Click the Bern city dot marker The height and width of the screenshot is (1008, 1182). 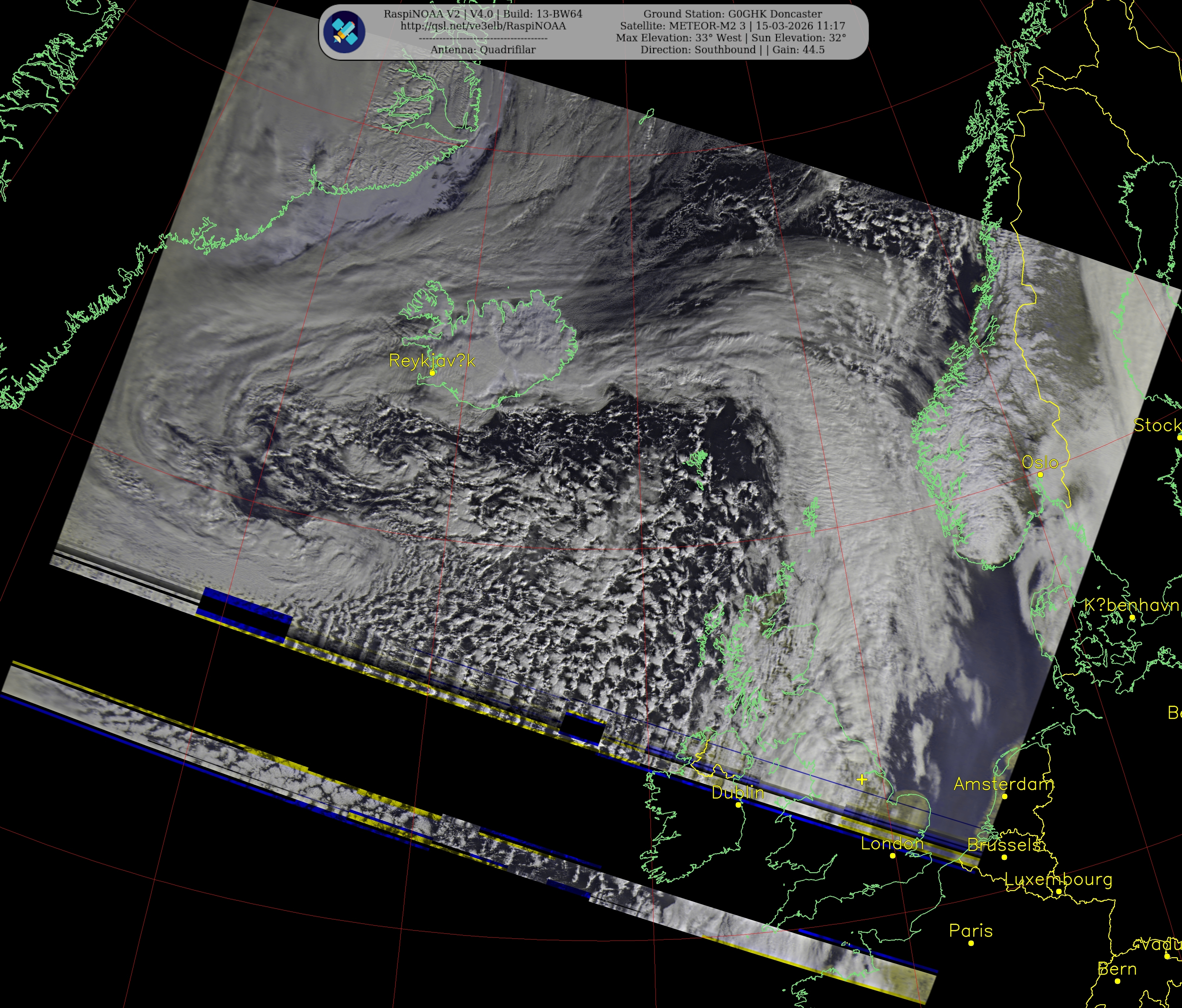pyautogui.click(x=1117, y=981)
